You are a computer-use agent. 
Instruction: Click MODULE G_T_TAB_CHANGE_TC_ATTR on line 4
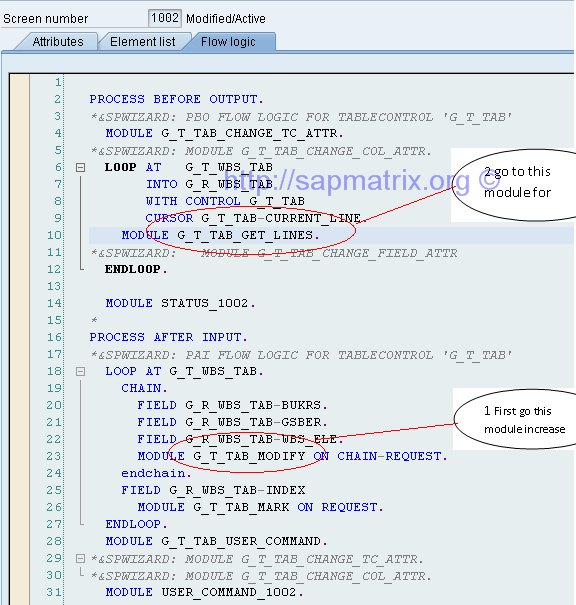225,134
